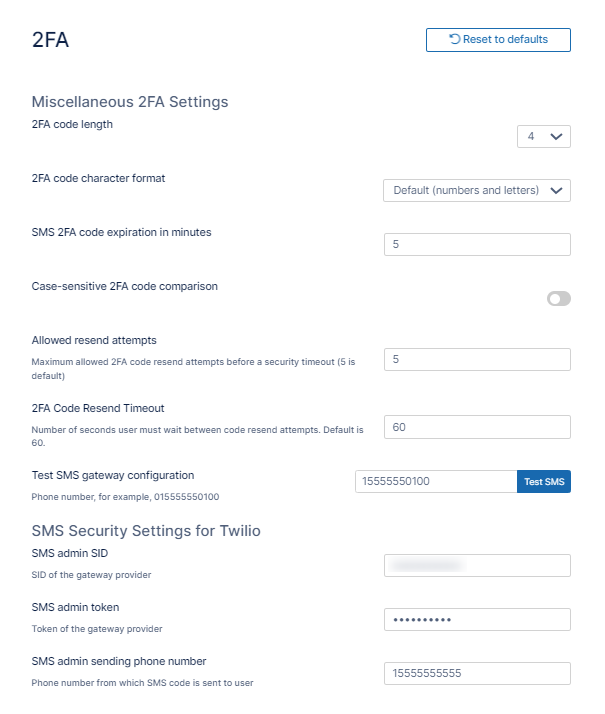
Task: Click the 2FA page title
Action: [50, 40]
